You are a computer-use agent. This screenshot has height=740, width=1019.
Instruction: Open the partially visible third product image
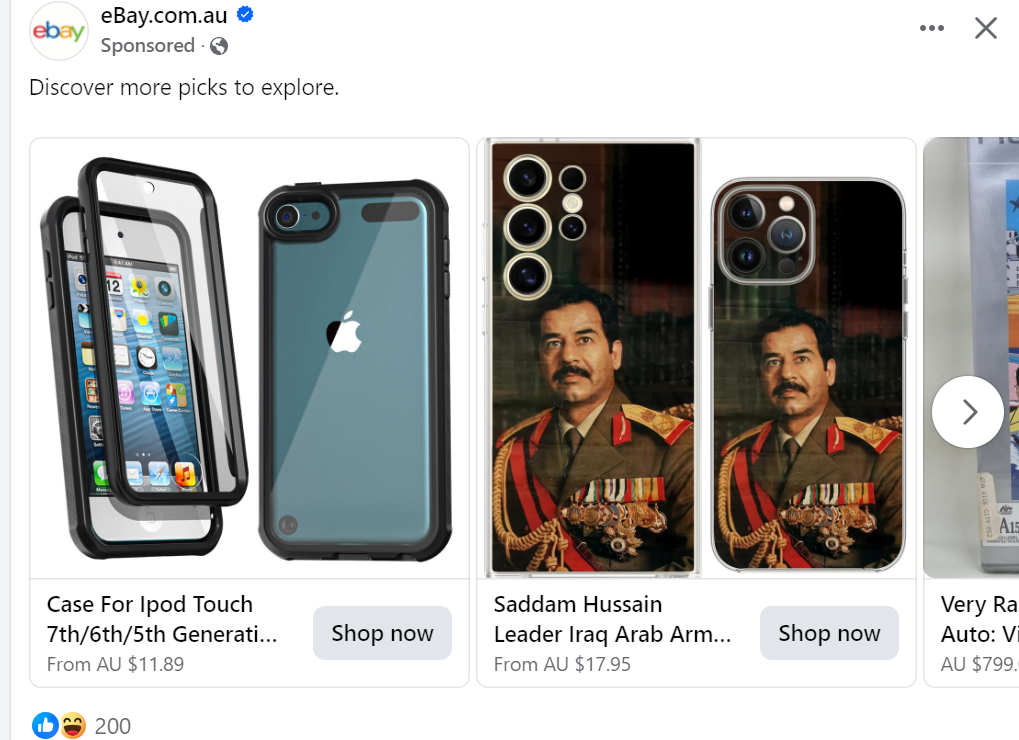coord(972,358)
